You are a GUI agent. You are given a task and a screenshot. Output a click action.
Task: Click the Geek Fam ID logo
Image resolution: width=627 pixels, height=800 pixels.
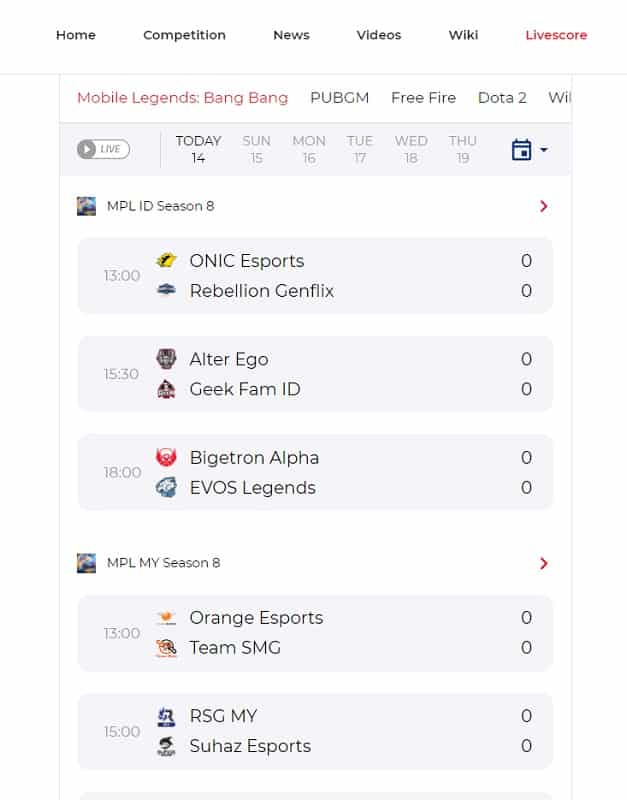(x=166, y=389)
